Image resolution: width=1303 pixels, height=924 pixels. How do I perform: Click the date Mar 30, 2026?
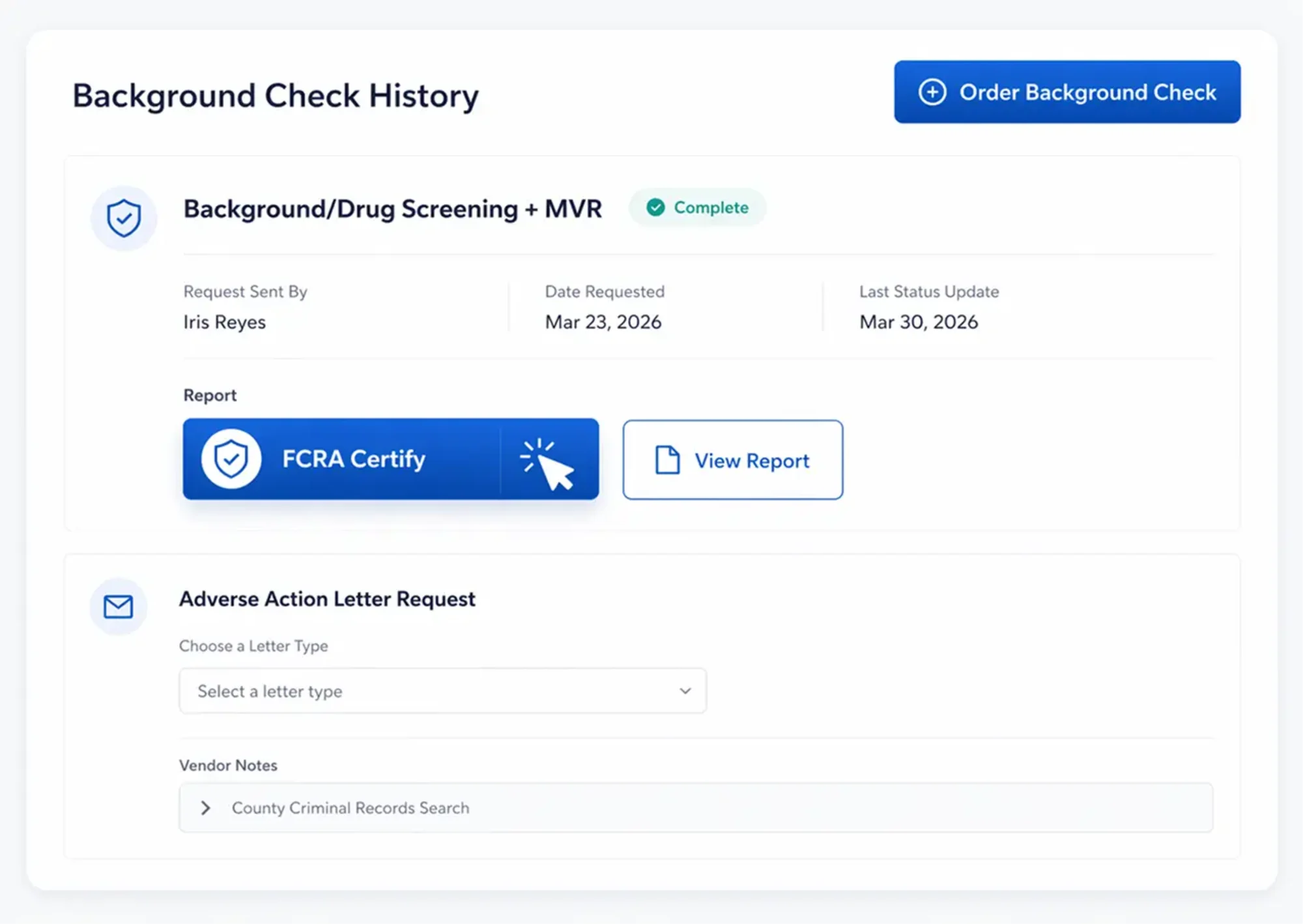919,322
